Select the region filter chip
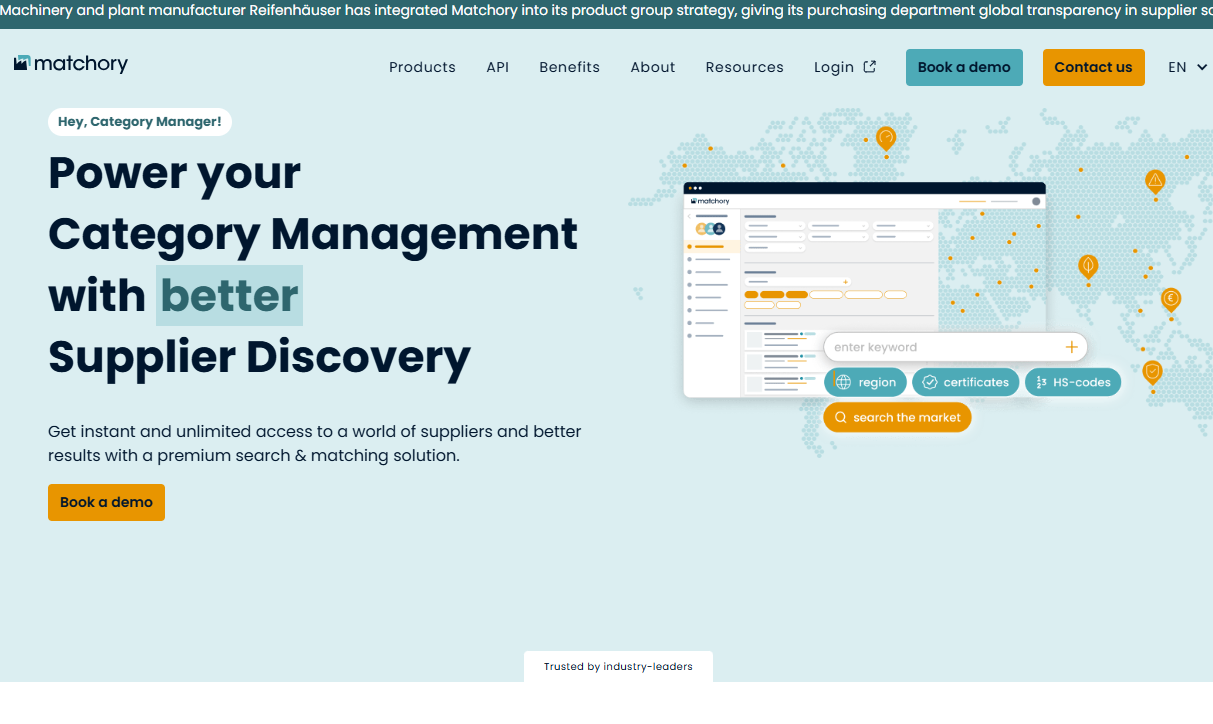 pyautogui.click(x=865, y=382)
